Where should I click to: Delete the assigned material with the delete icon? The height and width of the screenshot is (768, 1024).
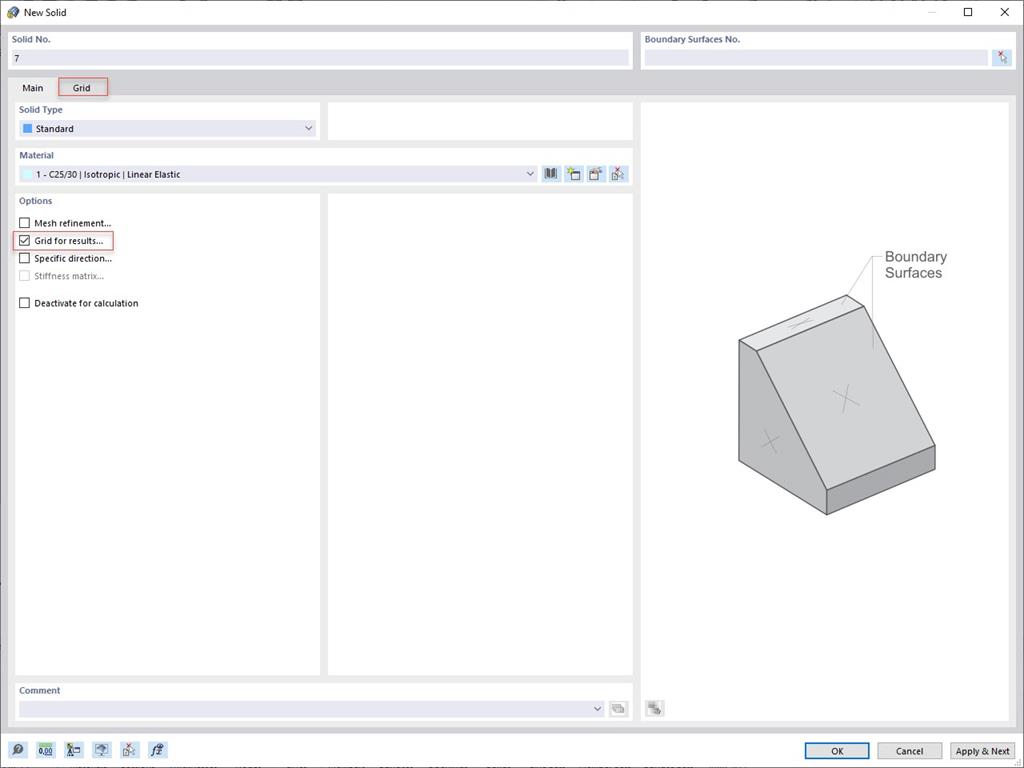coord(618,173)
